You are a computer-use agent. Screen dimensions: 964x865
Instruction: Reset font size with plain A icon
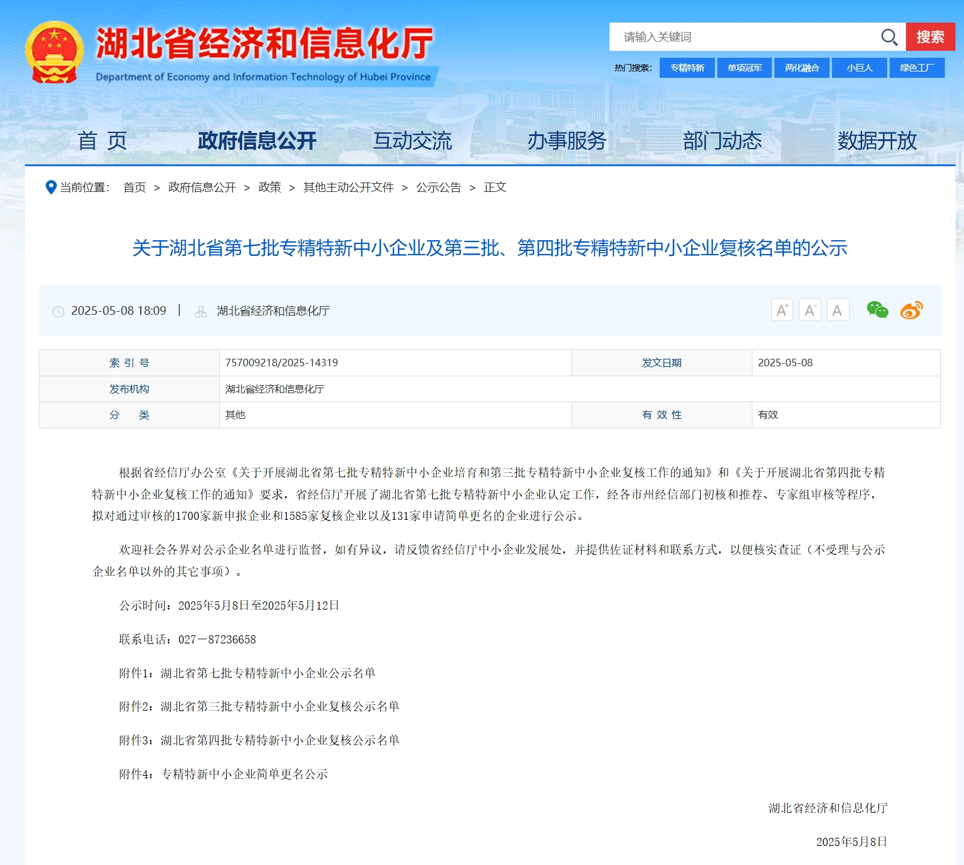(x=838, y=310)
